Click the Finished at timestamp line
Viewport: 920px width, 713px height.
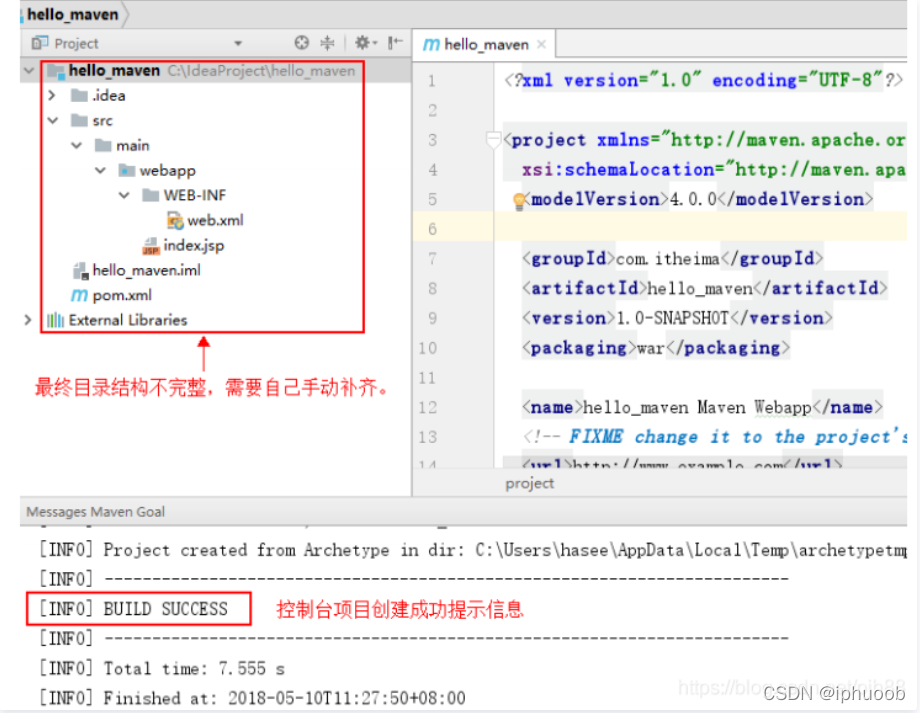[252, 698]
